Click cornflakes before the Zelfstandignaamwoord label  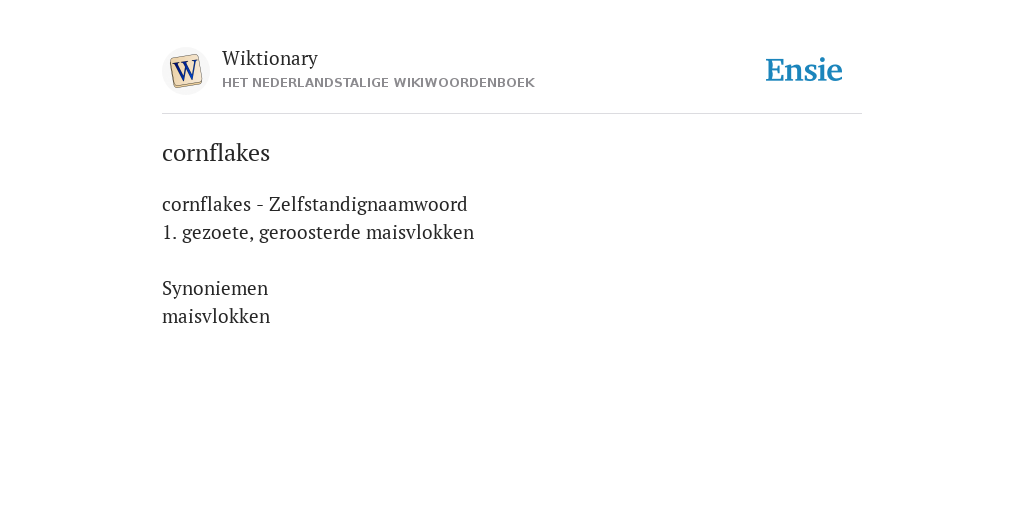pos(206,204)
